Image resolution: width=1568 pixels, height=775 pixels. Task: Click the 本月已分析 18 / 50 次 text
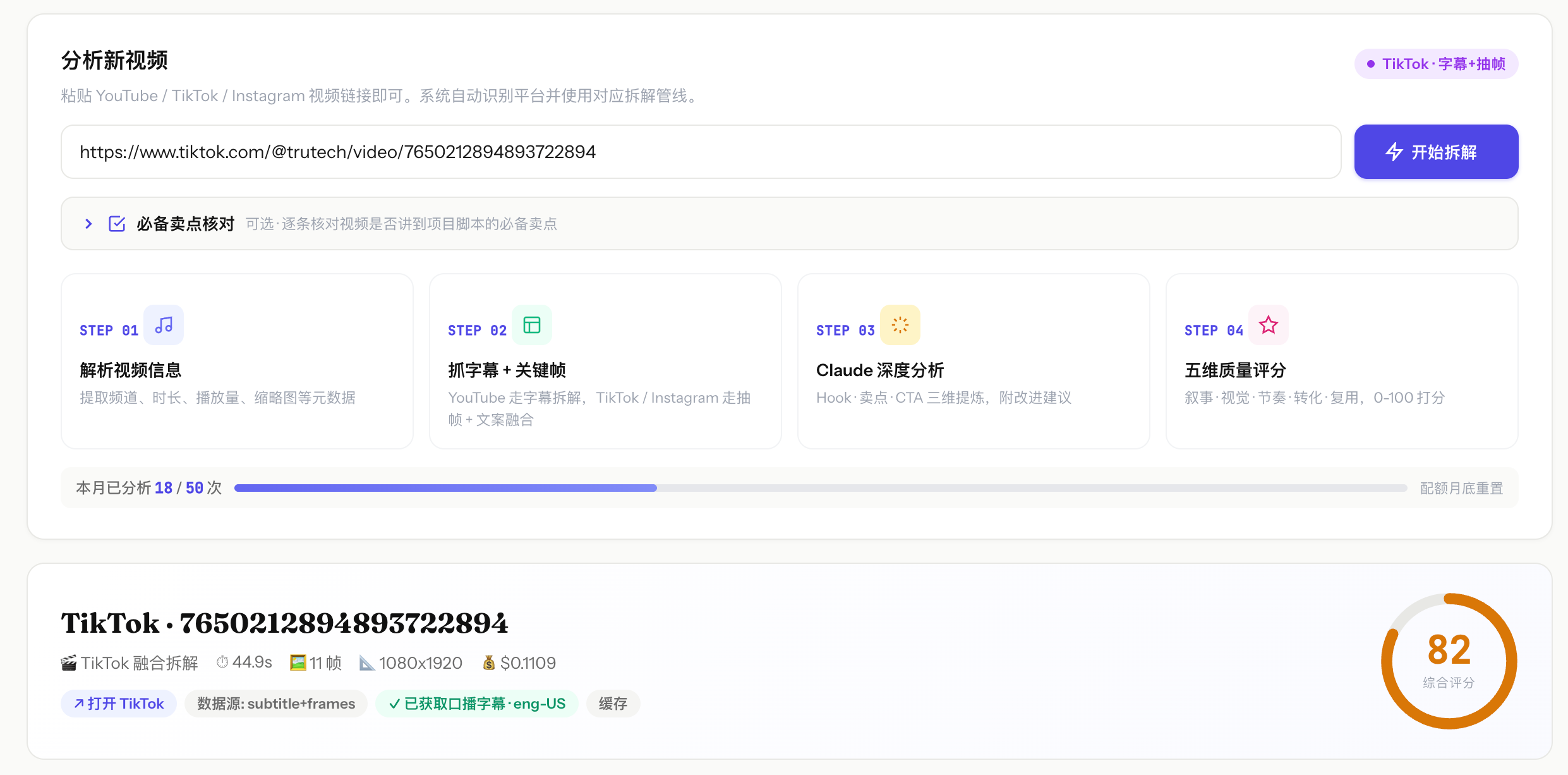pos(149,488)
